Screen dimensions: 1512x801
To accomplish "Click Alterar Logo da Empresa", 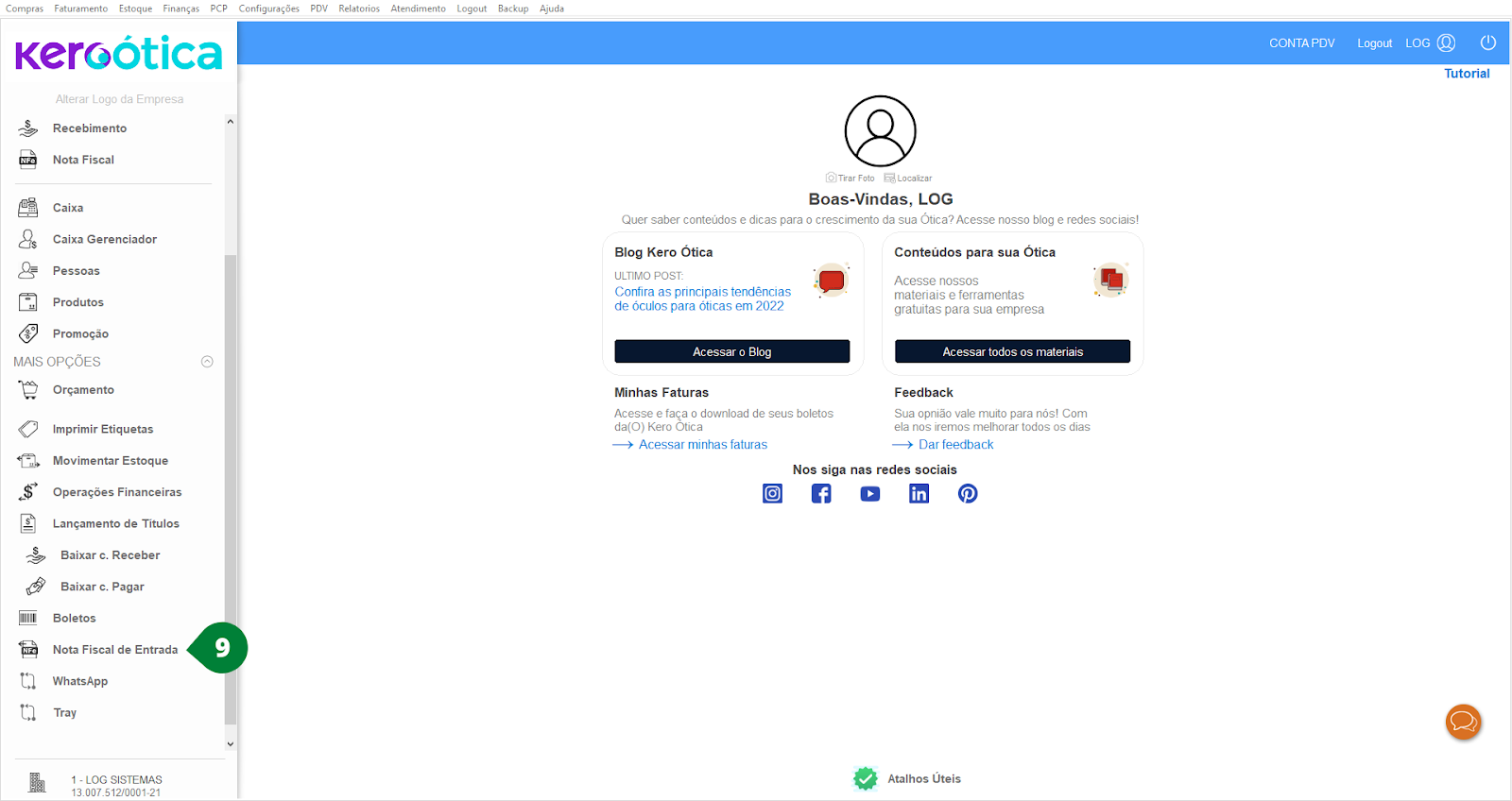I will [119, 99].
